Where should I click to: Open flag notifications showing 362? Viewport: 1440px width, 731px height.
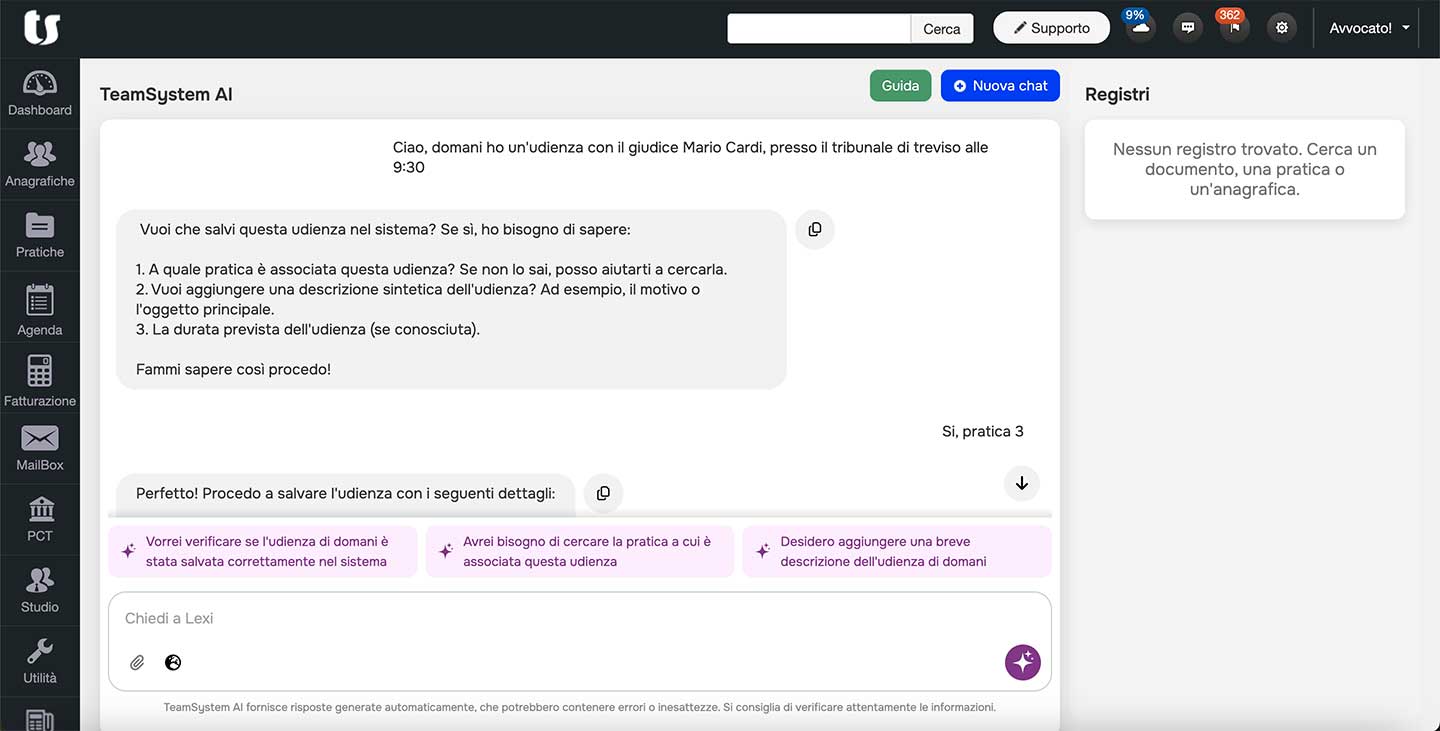click(x=1233, y=27)
